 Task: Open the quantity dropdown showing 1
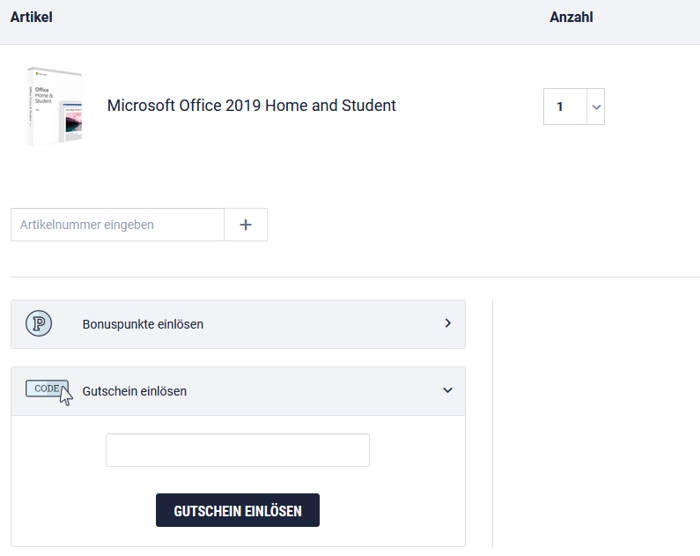click(x=574, y=106)
